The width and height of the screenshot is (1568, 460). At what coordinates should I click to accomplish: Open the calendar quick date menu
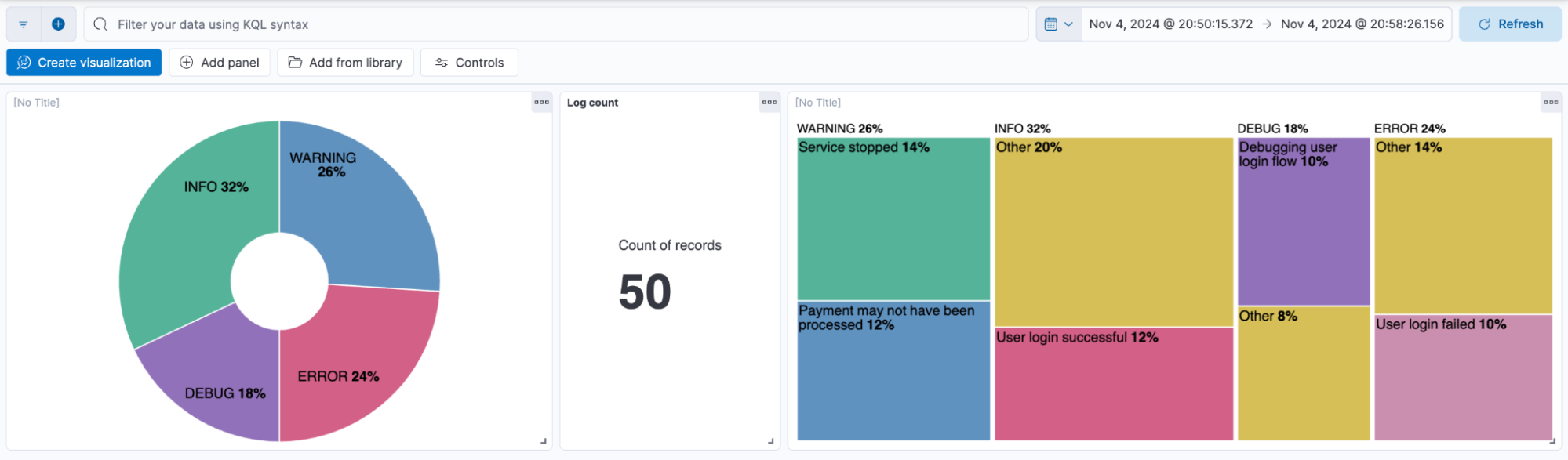click(x=1059, y=24)
